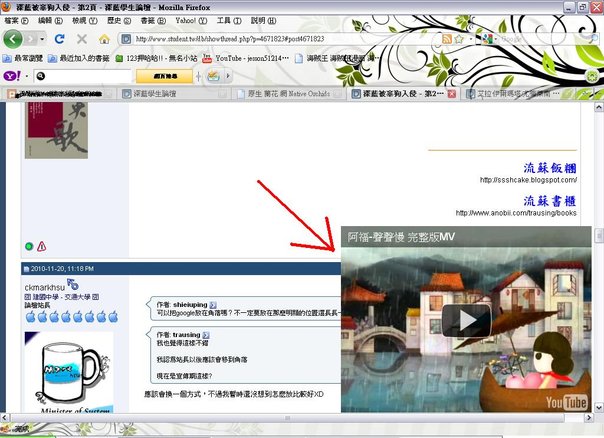Go to the home page
The height and width of the screenshot is (438, 604).
click(104, 39)
